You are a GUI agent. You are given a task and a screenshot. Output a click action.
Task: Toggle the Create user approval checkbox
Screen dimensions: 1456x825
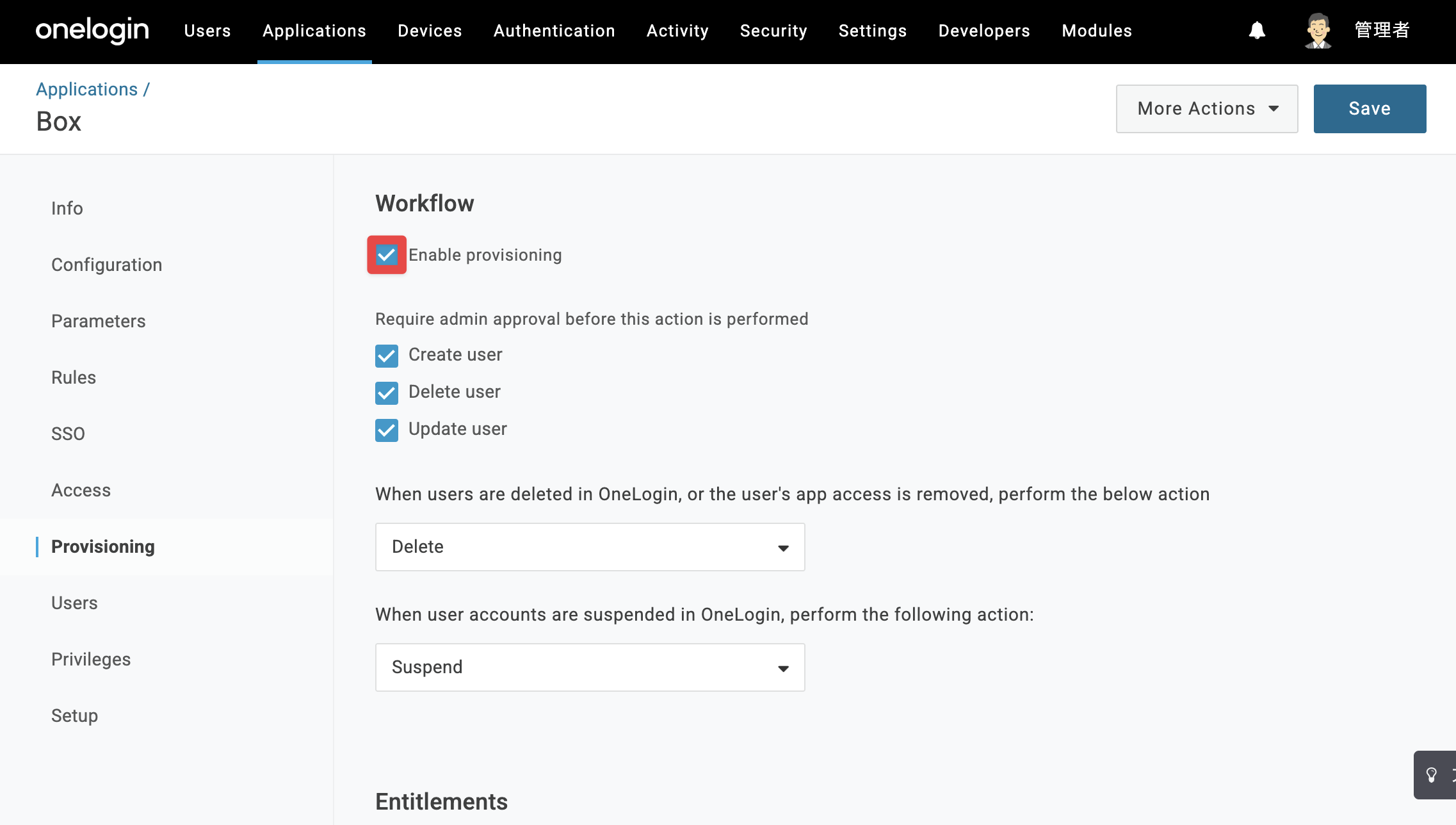click(387, 355)
